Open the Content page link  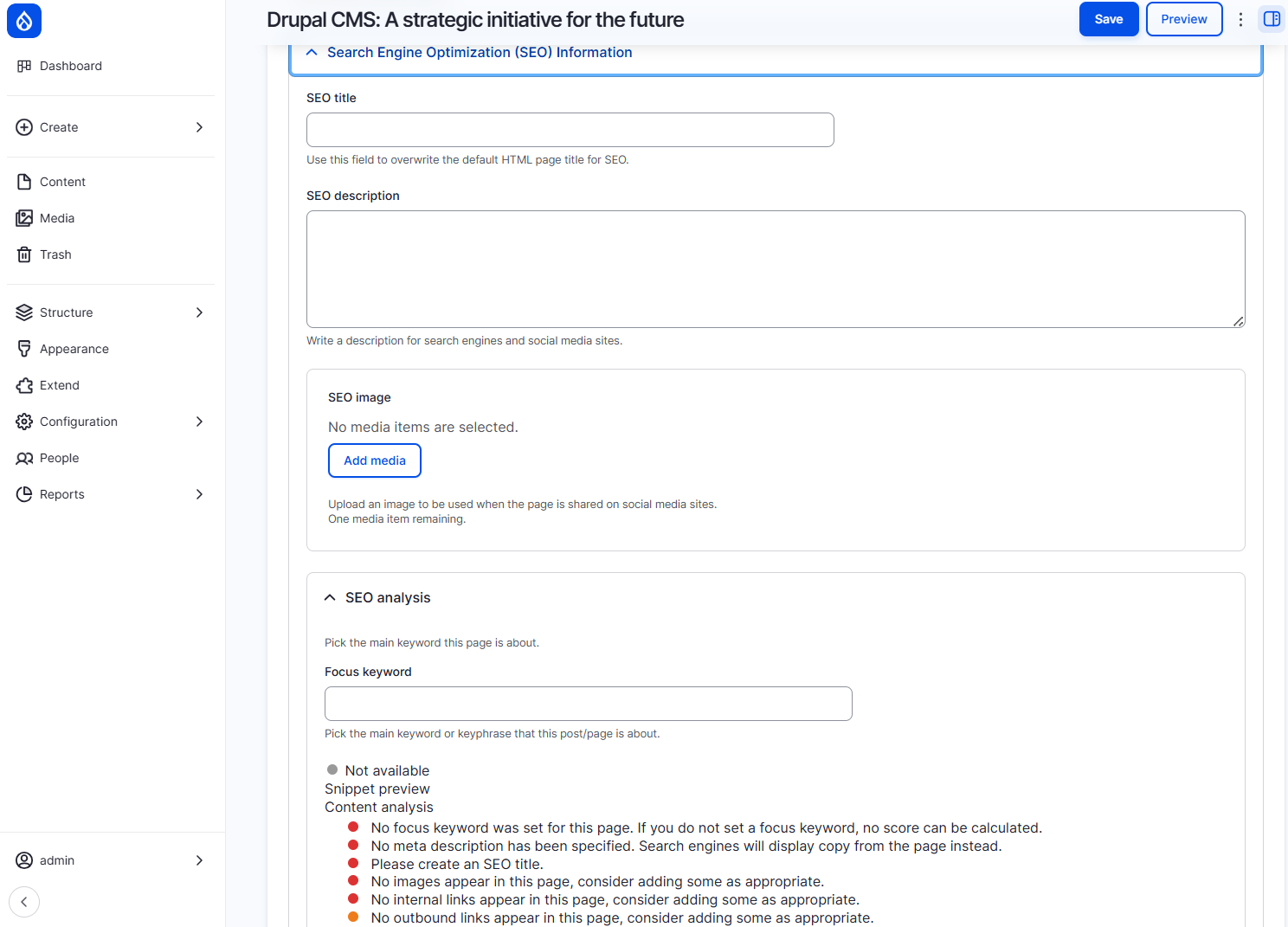(62, 182)
